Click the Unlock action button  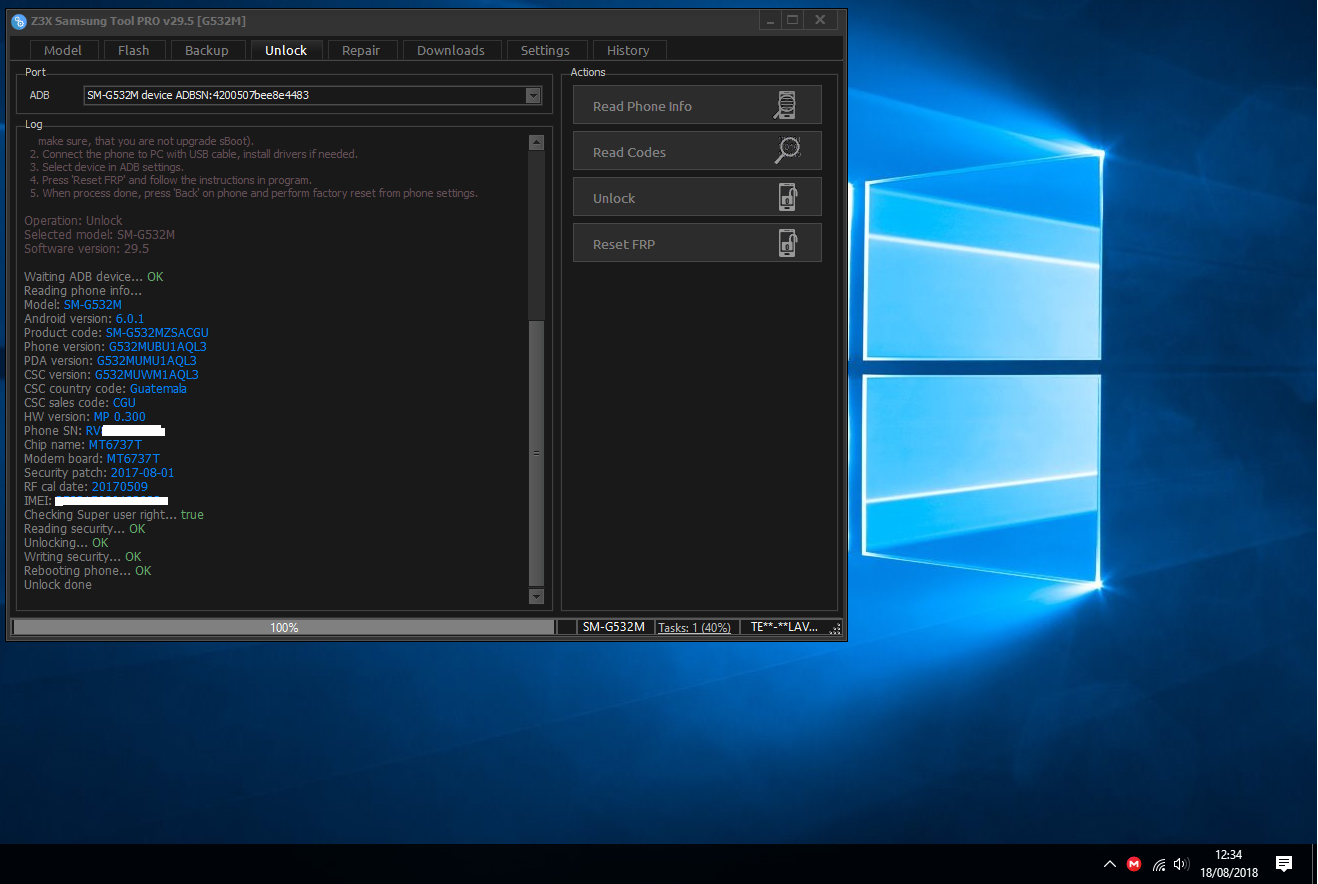click(697, 197)
